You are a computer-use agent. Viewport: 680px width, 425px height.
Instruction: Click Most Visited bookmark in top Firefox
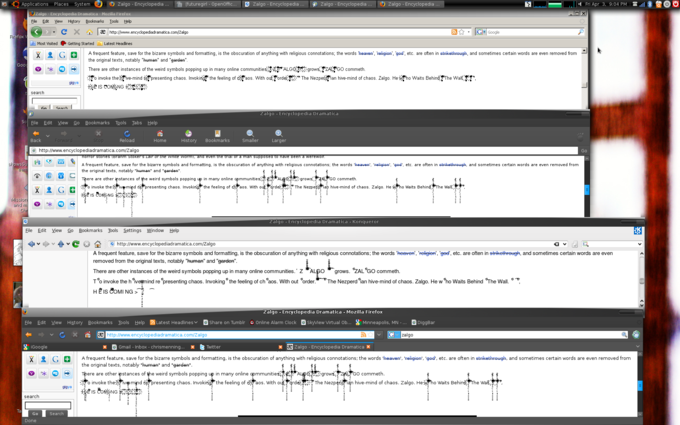(44, 43)
